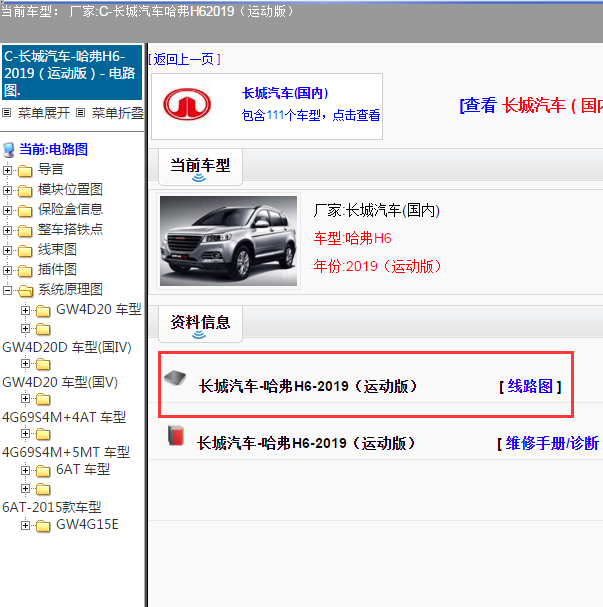This screenshot has width=603, height=607.
Task: Open GW4D20D 车型(国IV) item
Action: tap(67, 347)
